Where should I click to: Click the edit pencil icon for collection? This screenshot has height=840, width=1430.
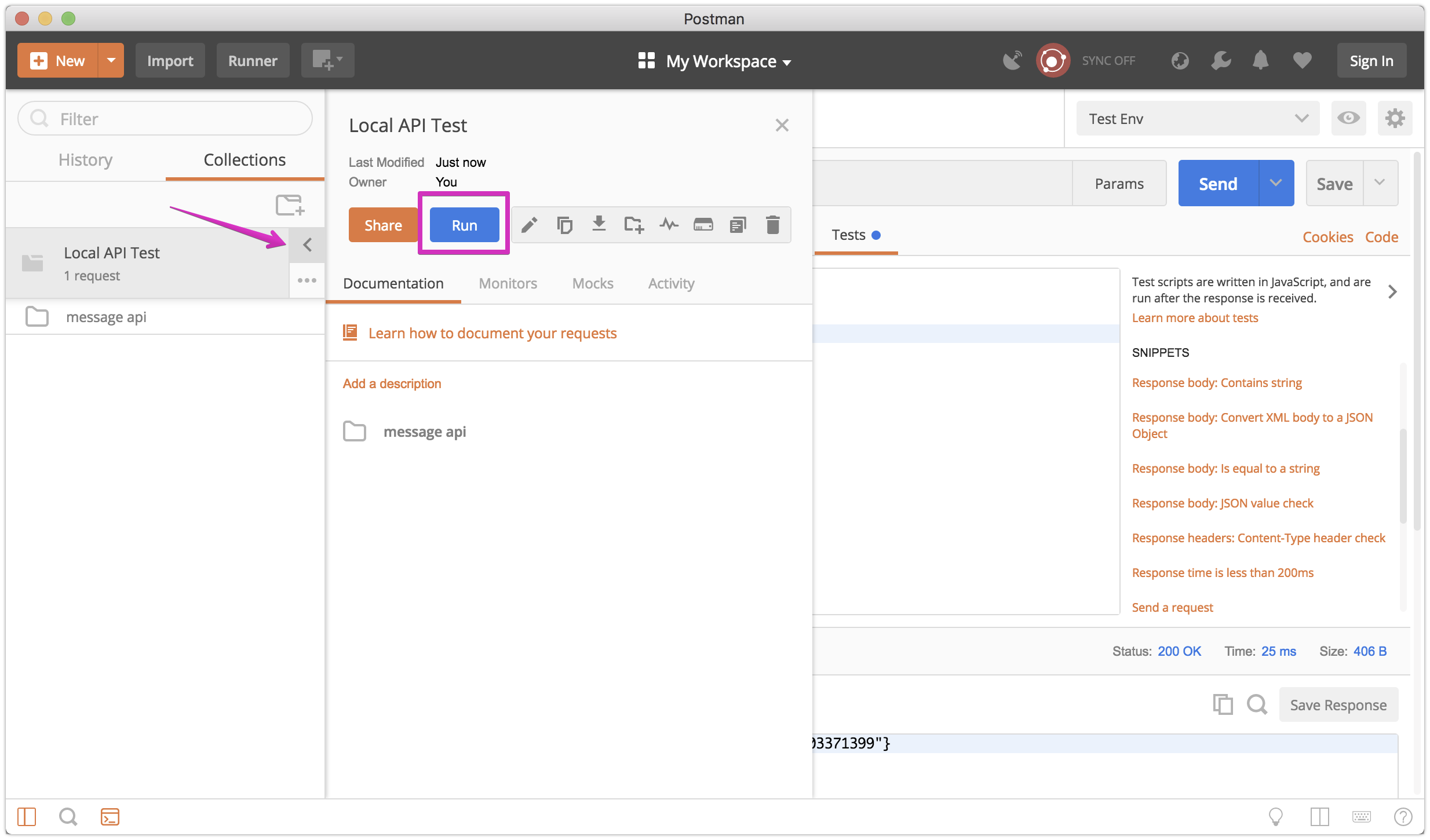tap(529, 225)
